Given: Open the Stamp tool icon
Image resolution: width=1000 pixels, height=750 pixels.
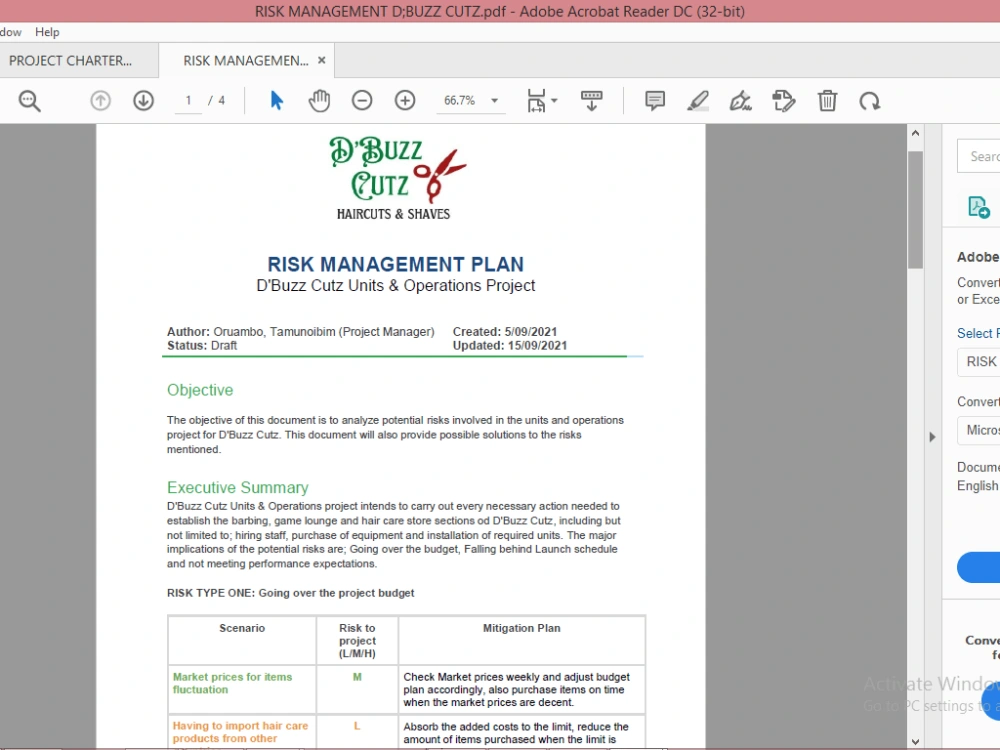Looking at the screenshot, I should pyautogui.click(x=784, y=101).
